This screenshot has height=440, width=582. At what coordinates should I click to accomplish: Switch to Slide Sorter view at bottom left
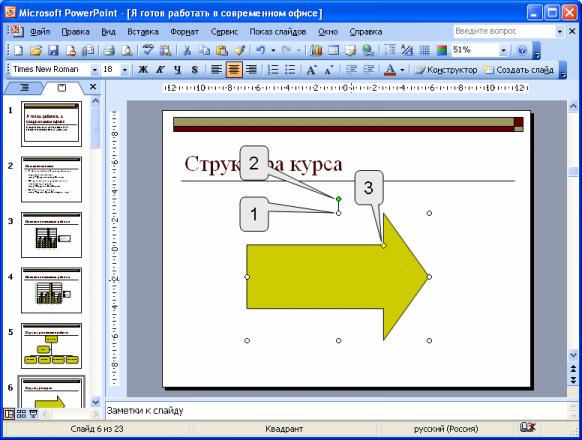click(21, 414)
